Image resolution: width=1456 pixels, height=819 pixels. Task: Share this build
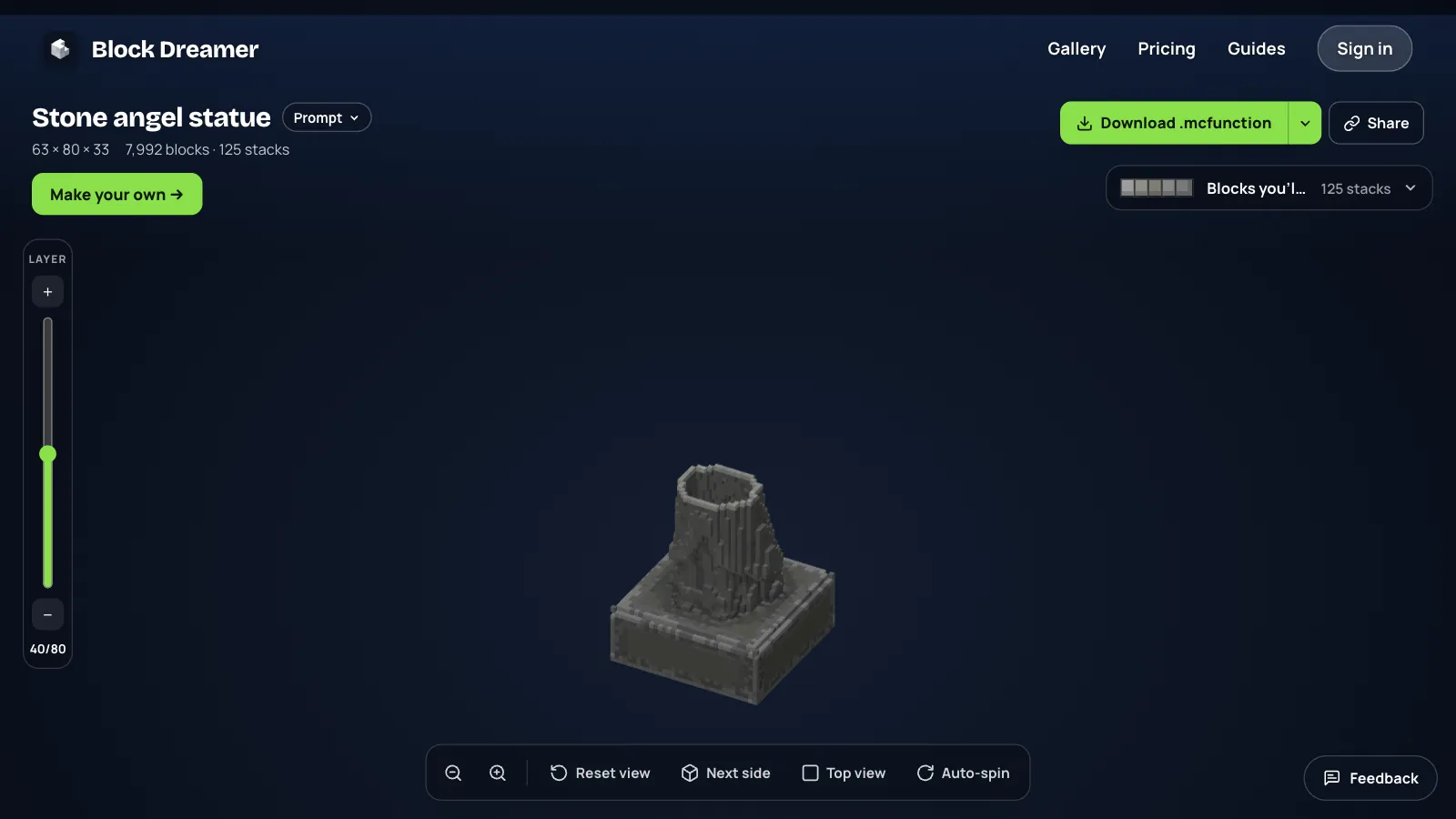pos(1376,123)
